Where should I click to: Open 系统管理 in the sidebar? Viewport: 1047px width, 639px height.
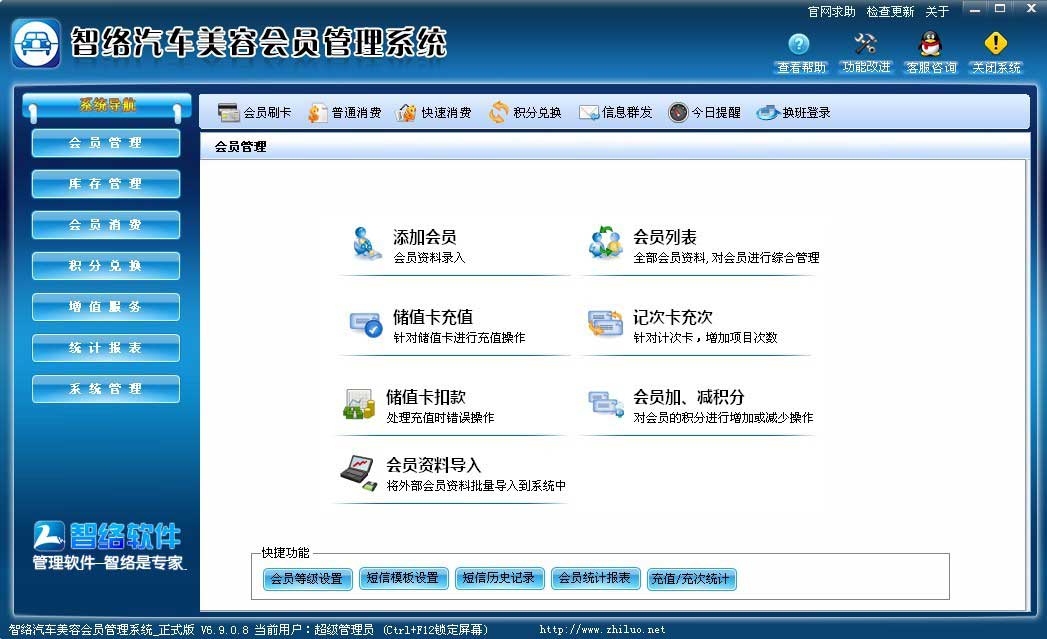pyautogui.click(x=106, y=389)
